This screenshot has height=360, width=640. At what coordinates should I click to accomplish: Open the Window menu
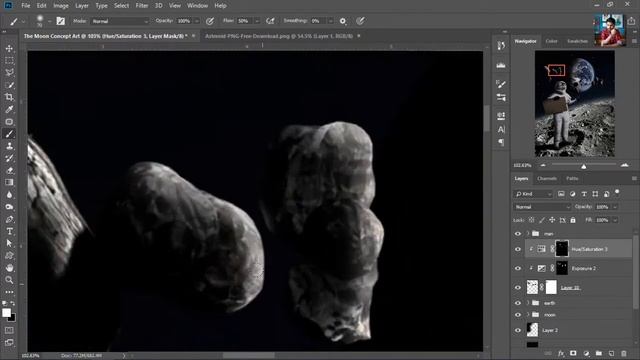(x=198, y=6)
